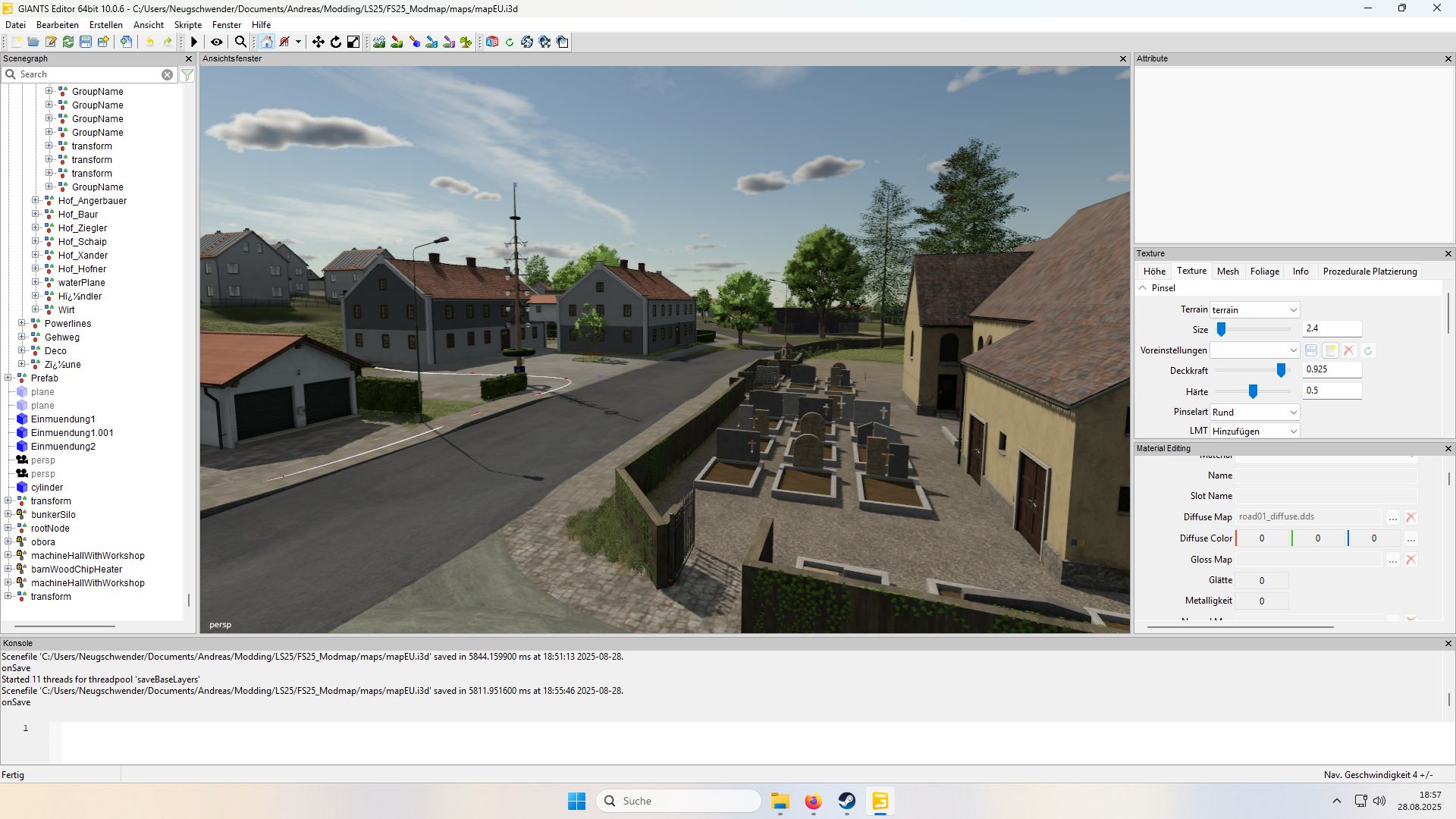Expand the Prefab tree node
The image size is (1456, 819).
click(8, 378)
